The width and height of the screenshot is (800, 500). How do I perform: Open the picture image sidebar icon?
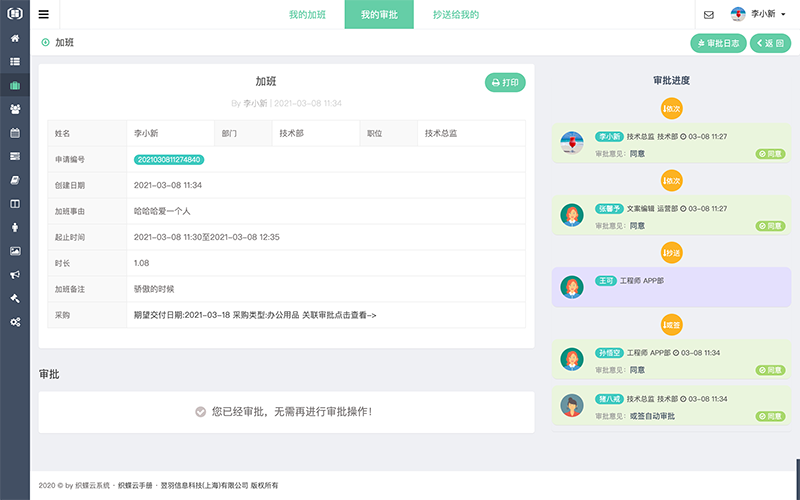point(15,251)
